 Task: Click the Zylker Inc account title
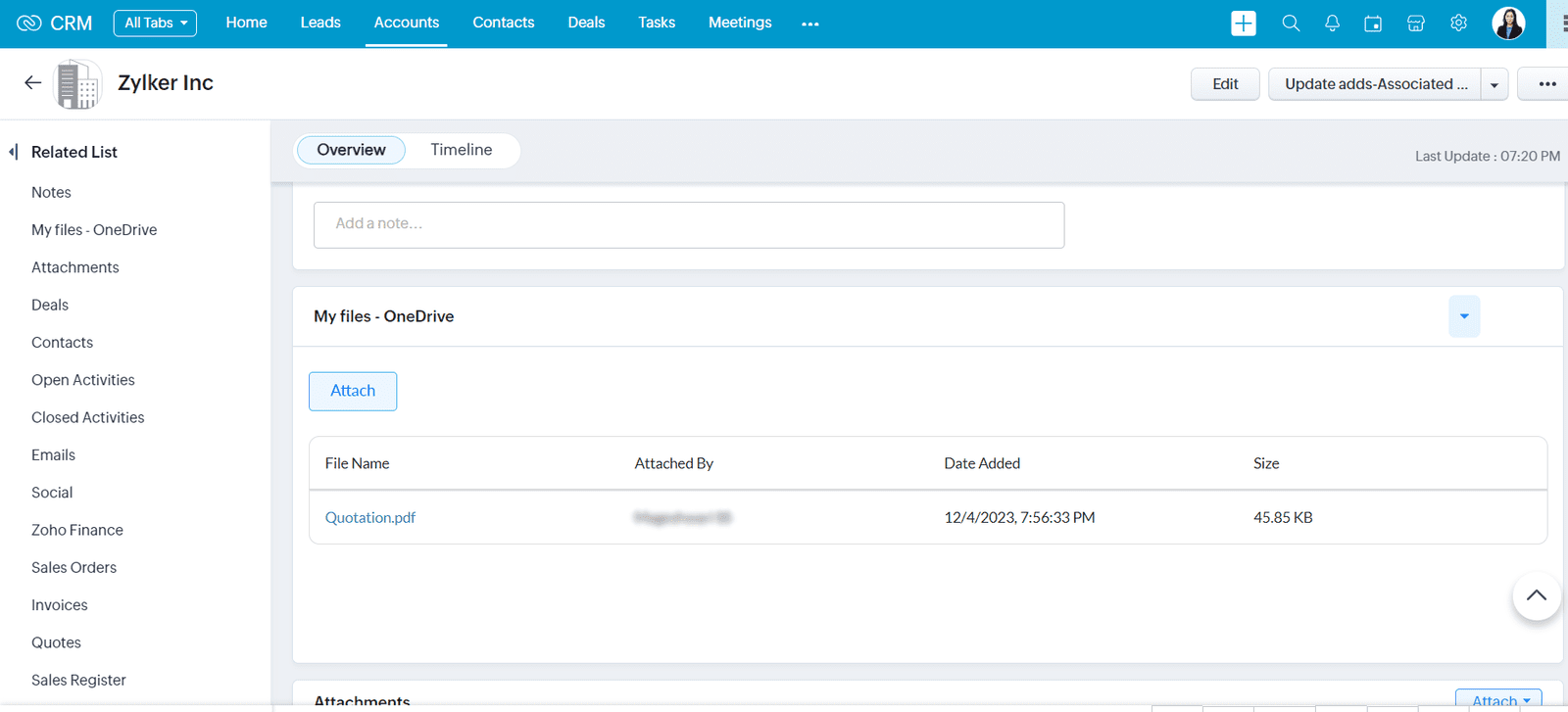pos(166,83)
